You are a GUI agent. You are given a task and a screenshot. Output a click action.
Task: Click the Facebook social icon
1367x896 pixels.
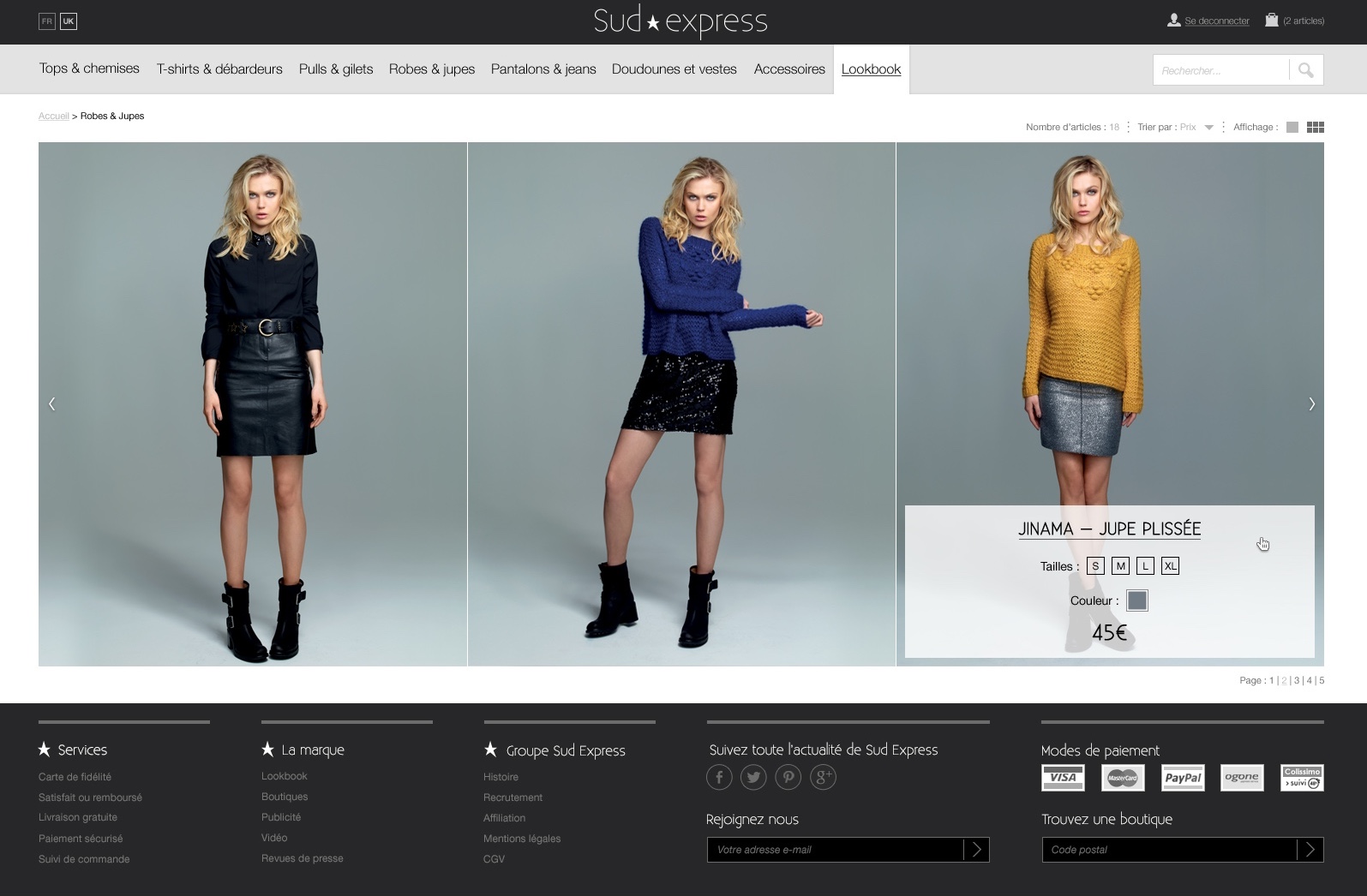(719, 777)
